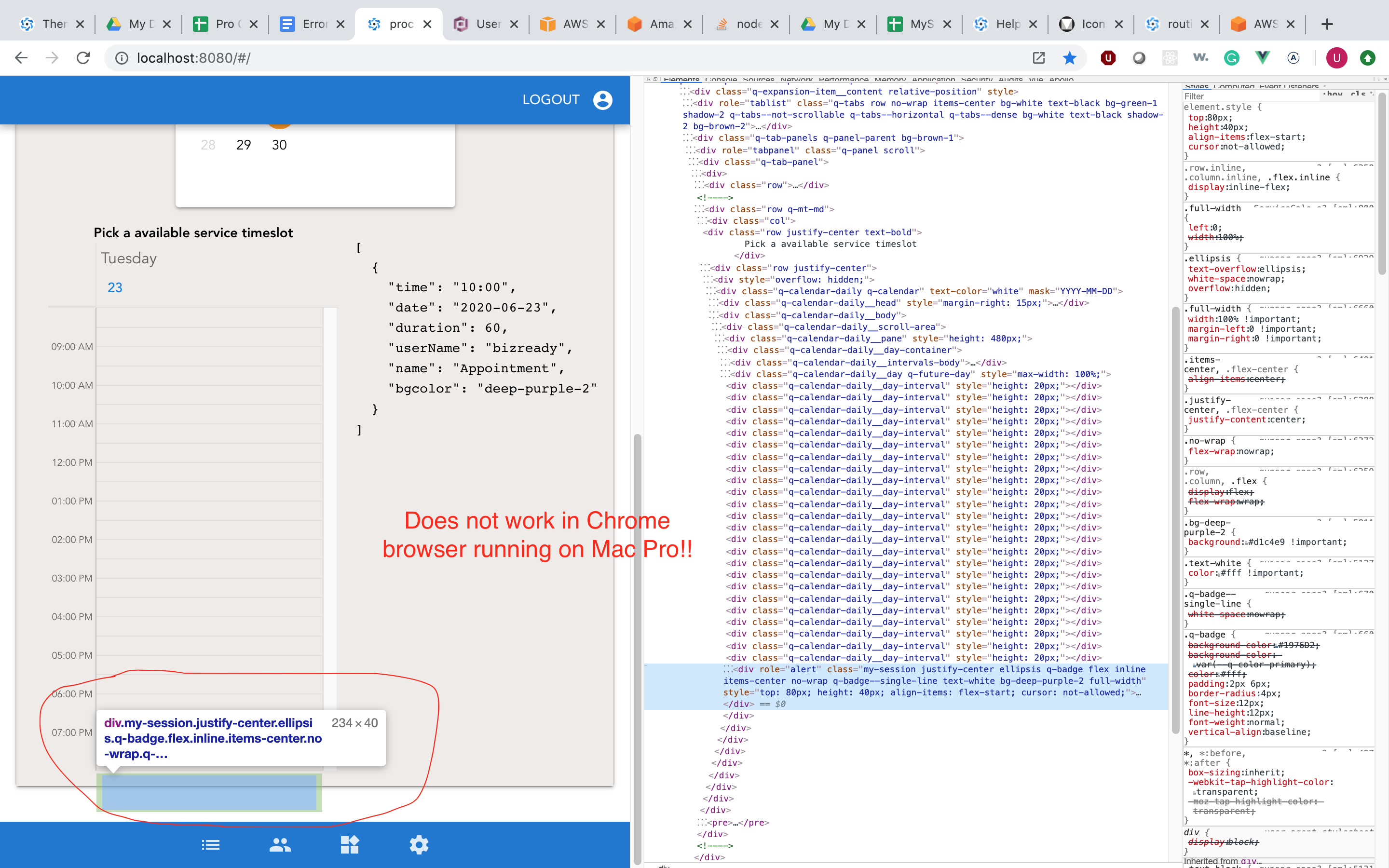This screenshot has width=1389, height=868.
Task: Select the dashboard grid icon in bottom navigation
Action: (350, 844)
